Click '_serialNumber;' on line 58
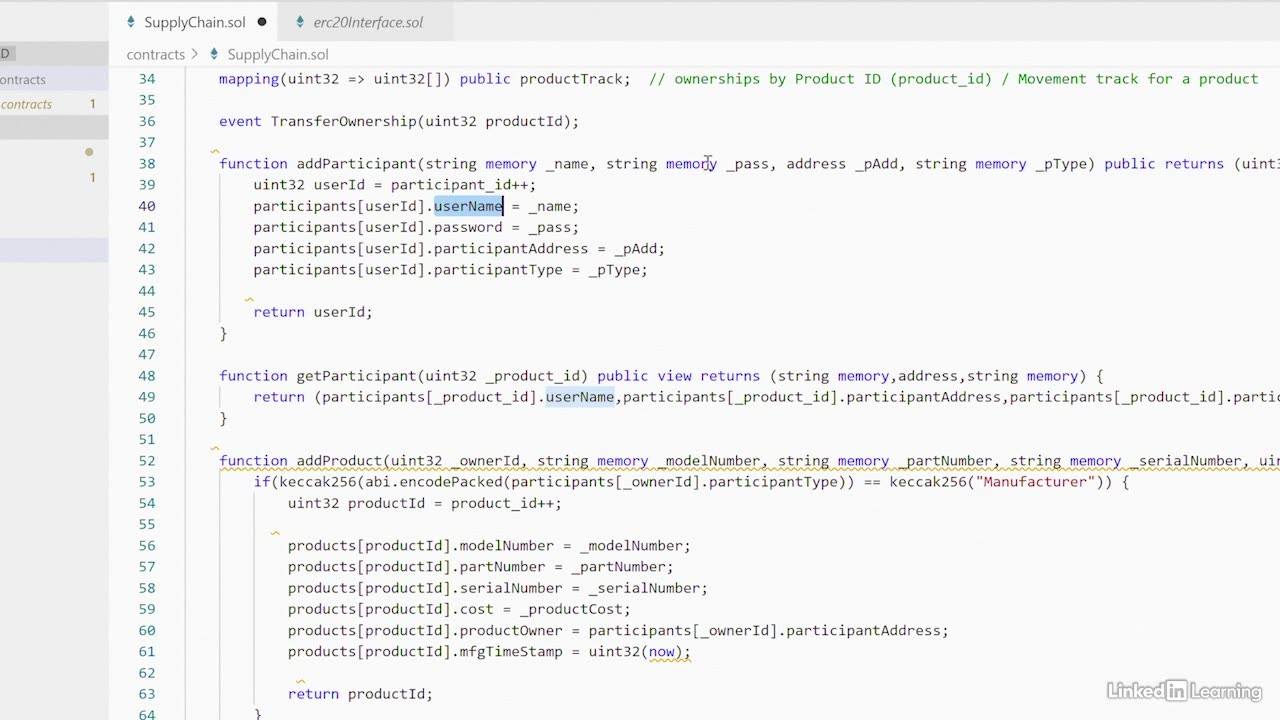1280x720 pixels. click(648, 588)
